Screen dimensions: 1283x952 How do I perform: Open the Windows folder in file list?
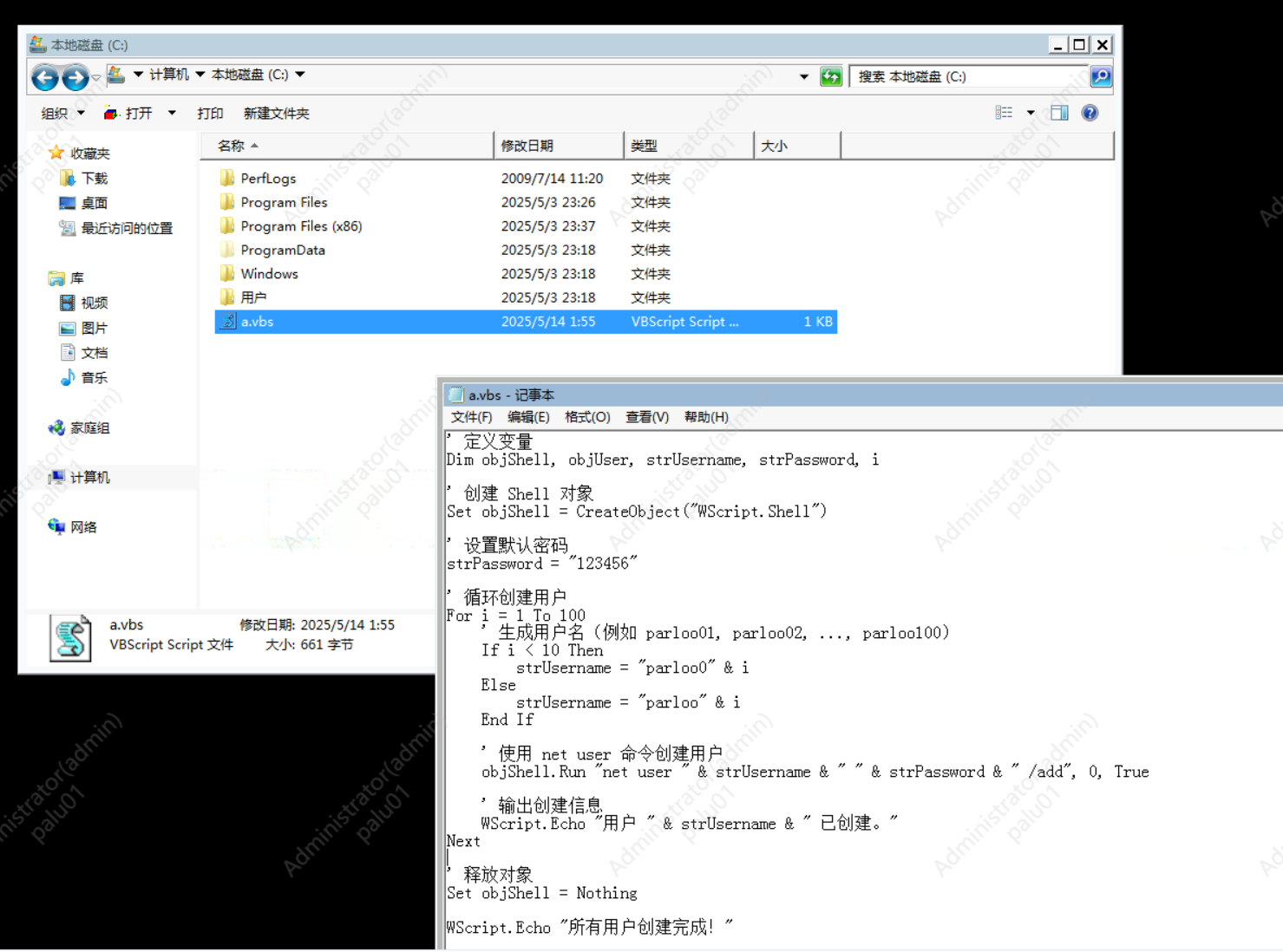point(269,274)
